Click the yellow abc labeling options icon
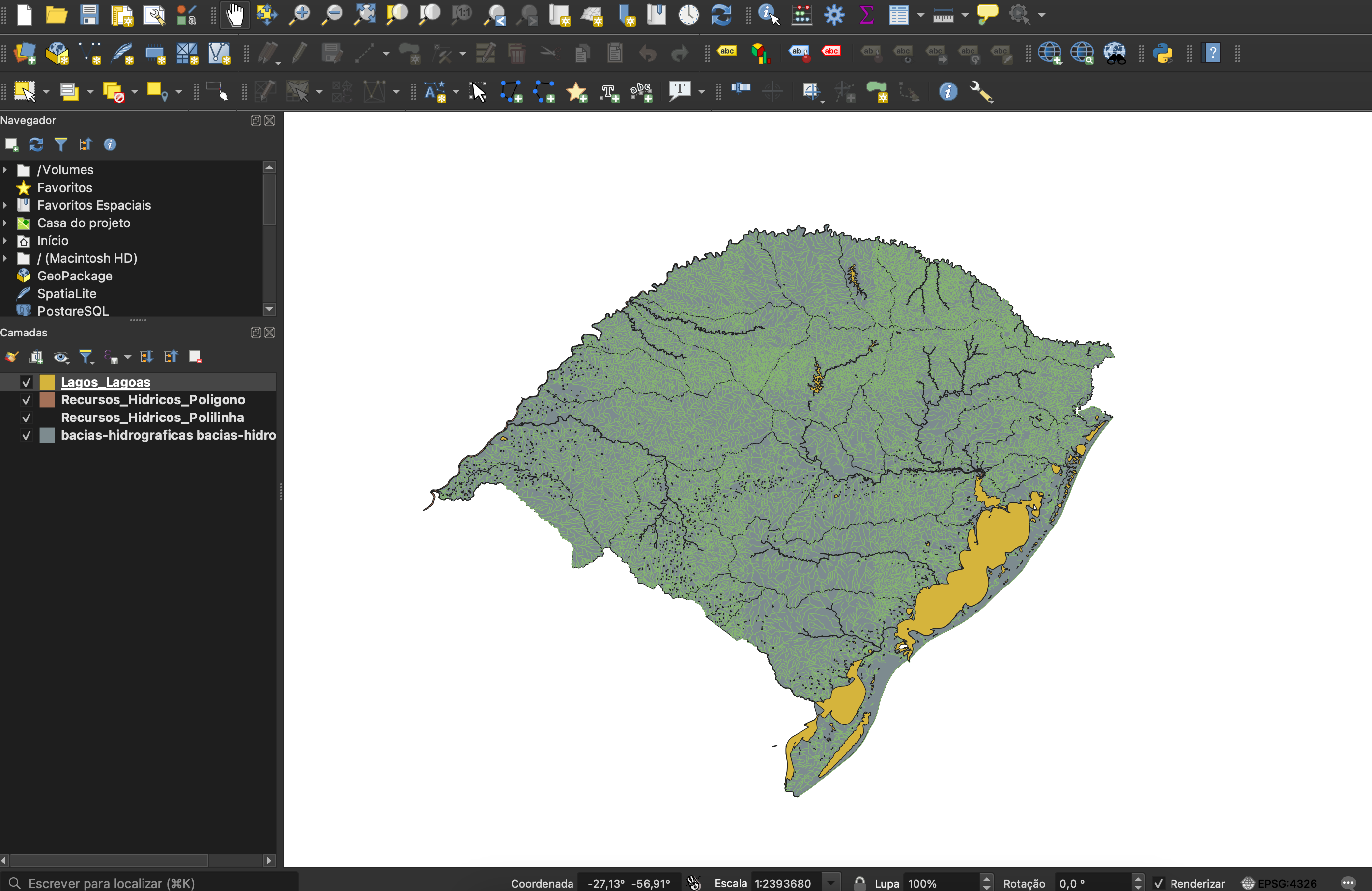Screen dimensions: 1372x891 tap(727, 51)
